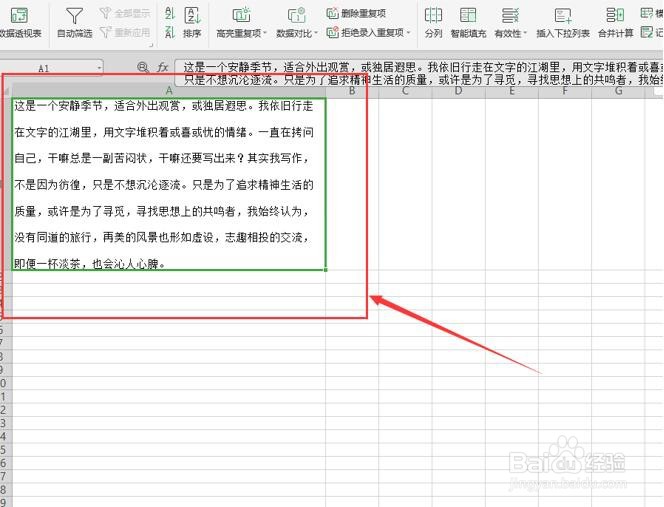Click the 全部显示 show all button
The height and width of the screenshot is (507, 664).
click(x=125, y=13)
